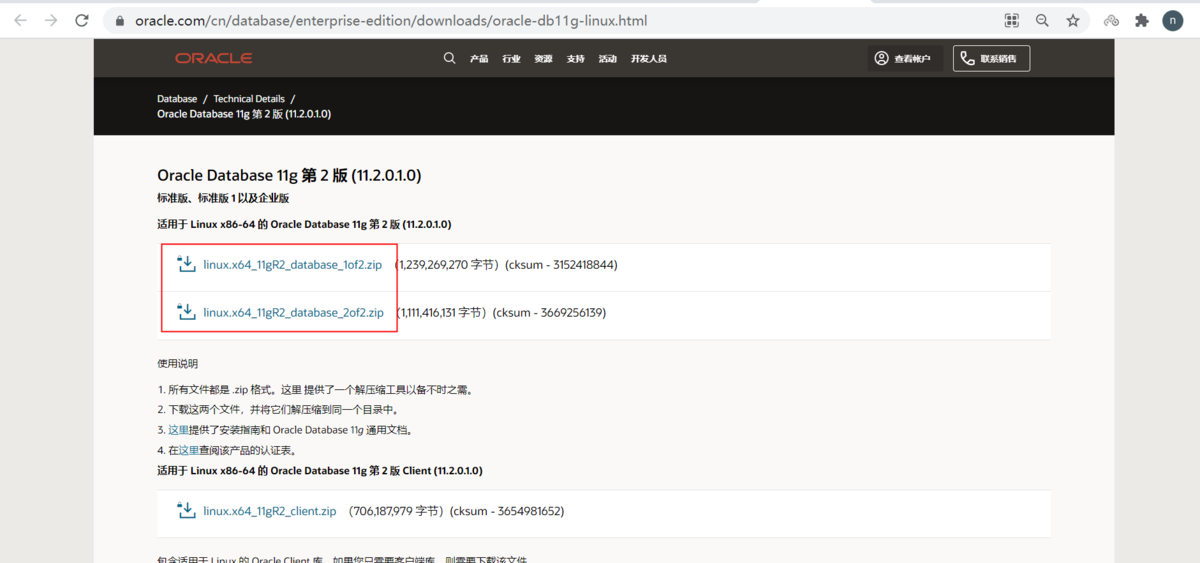The height and width of the screenshot is (563, 1200).
Task: Open the Extensions puzzle icon
Action: pyautogui.click(x=1142, y=20)
